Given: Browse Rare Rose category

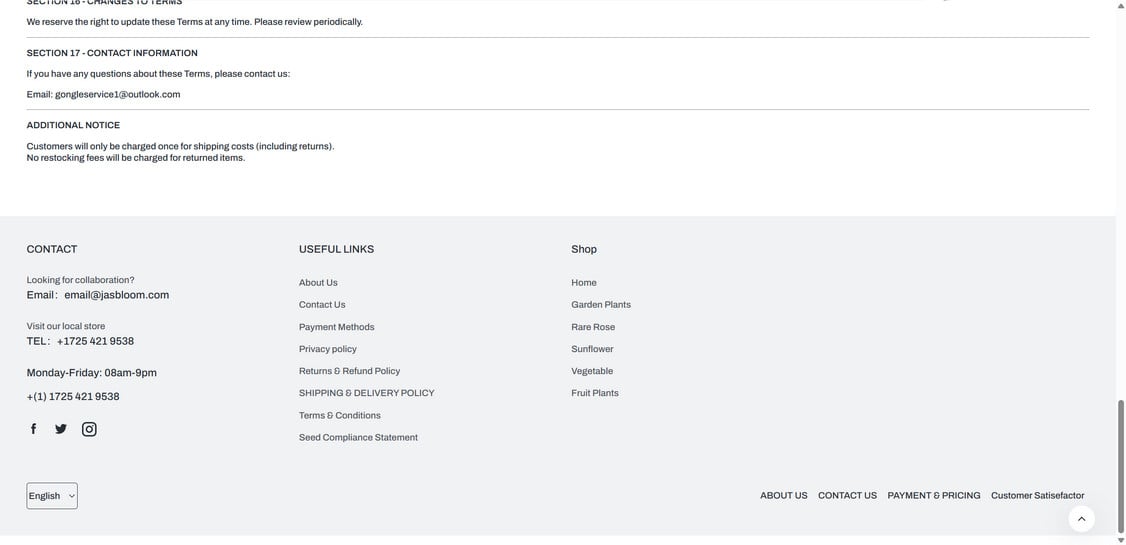Looking at the screenshot, I should (593, 327).
